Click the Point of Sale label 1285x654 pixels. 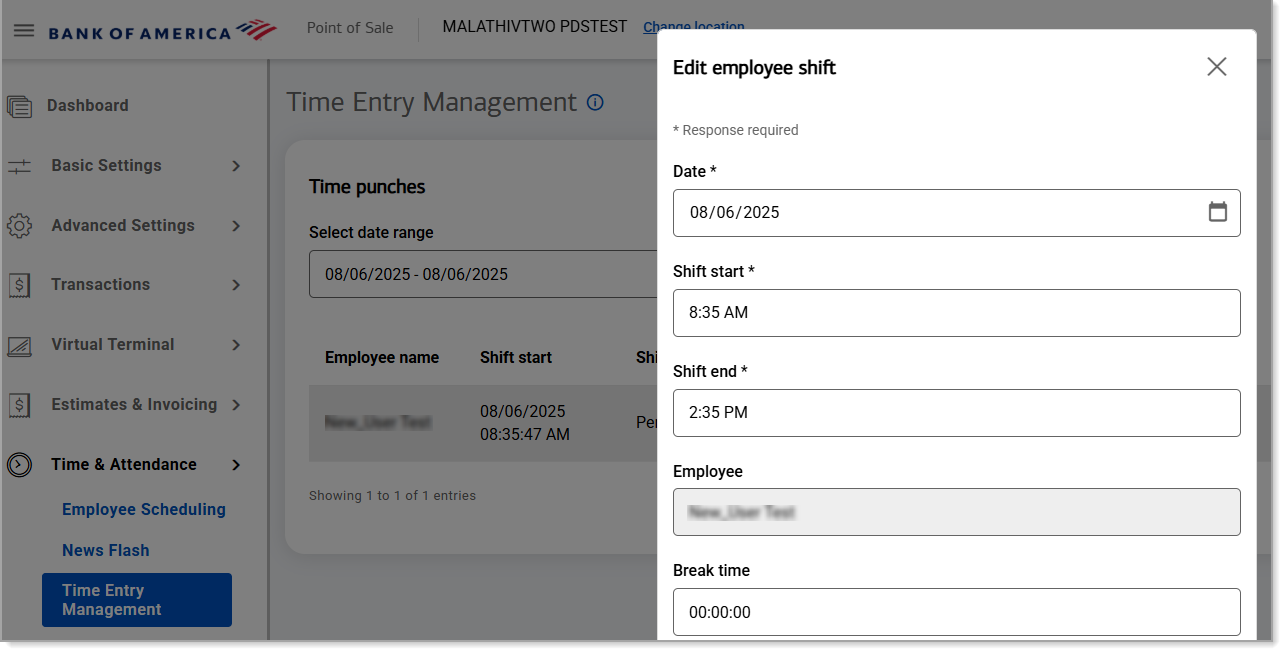(350, 28)
